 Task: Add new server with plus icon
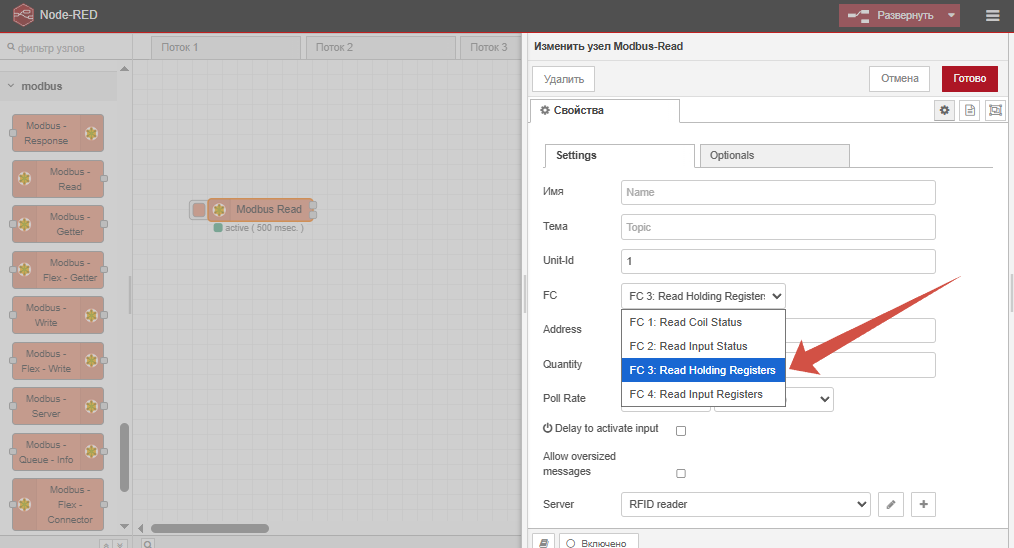click(x=923, y=505)
